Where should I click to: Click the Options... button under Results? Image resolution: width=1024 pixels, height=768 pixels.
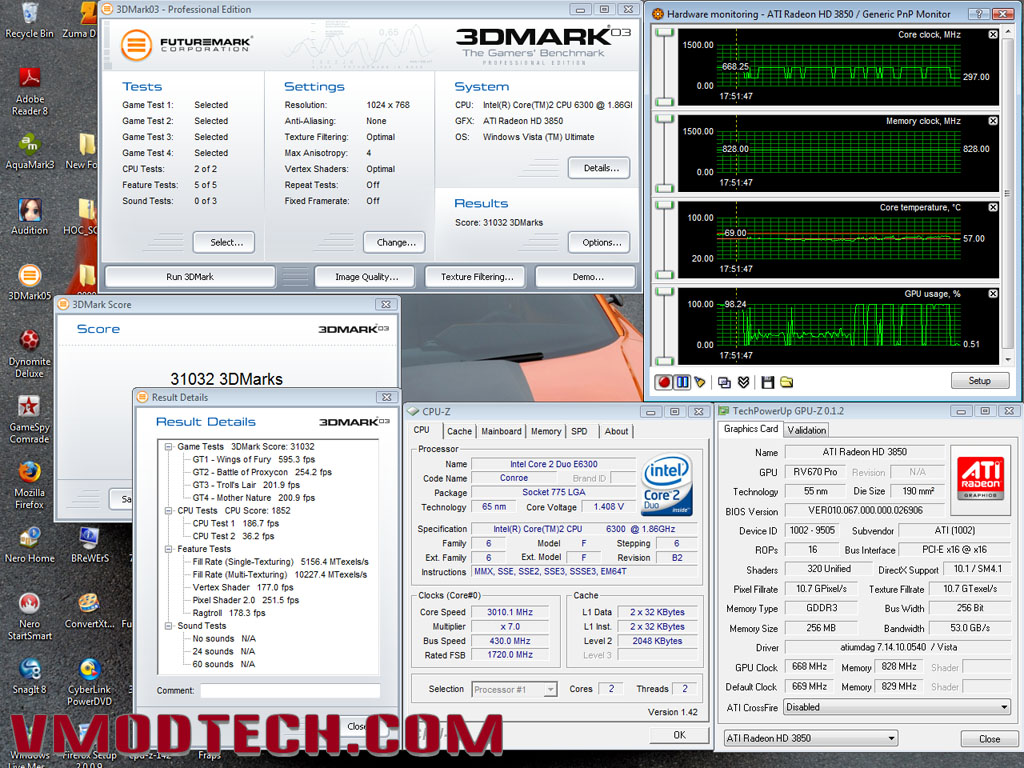pyautogui.click(x=599, y=242)
